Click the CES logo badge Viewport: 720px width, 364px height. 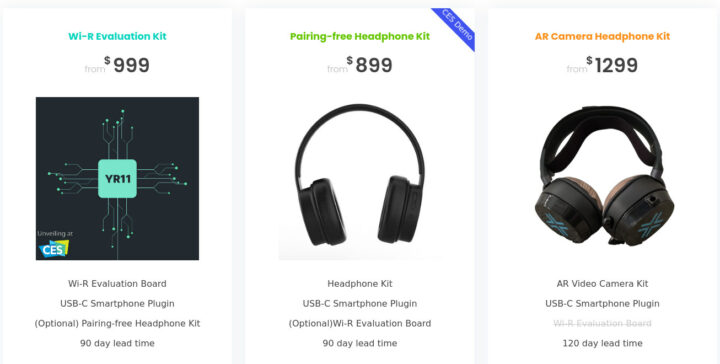54,249
